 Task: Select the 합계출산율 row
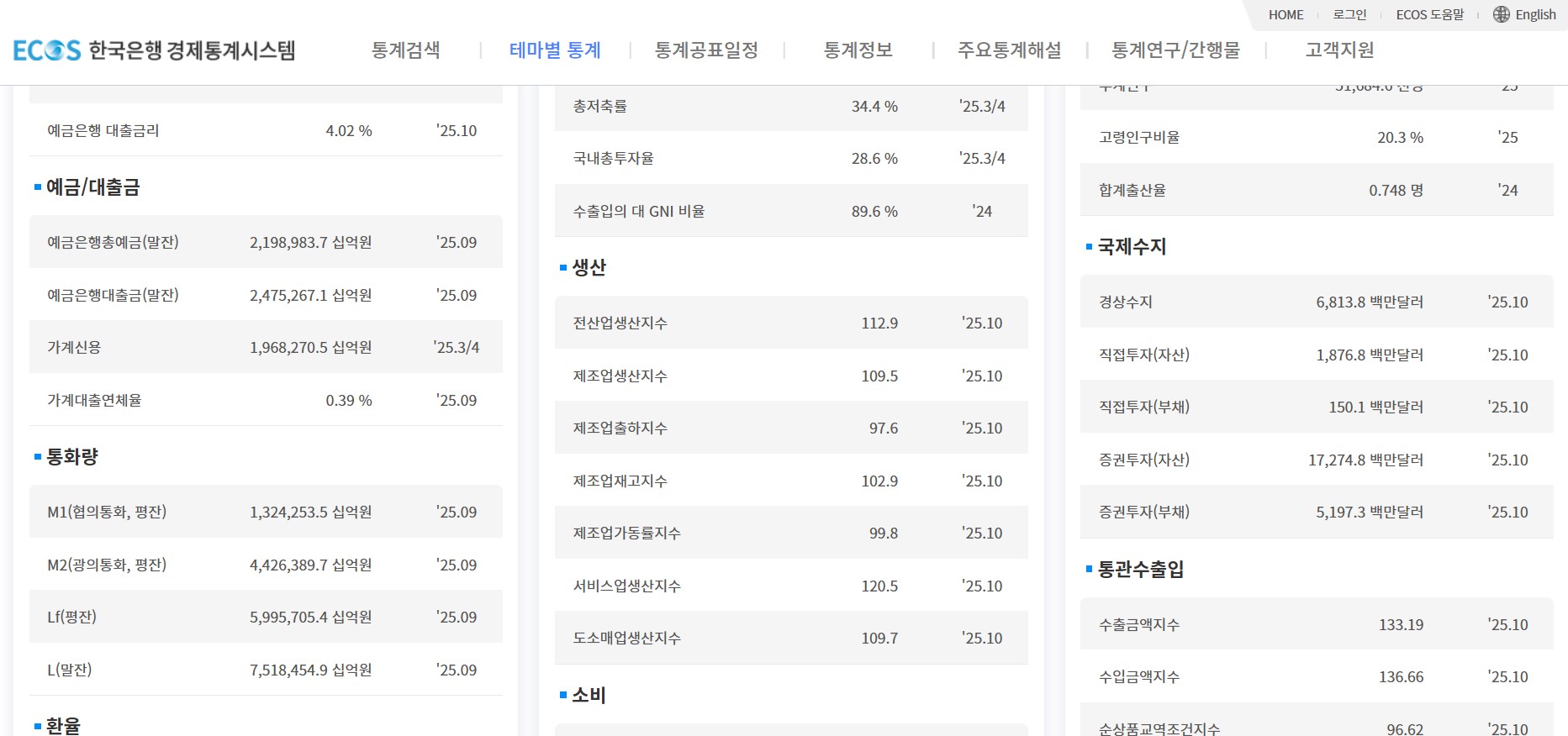pyautogui.click(x=1317, y=190)
